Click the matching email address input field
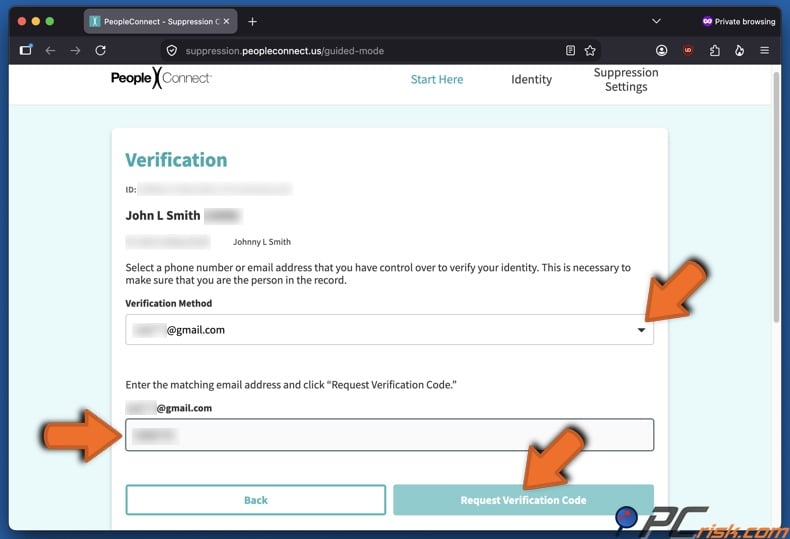 pos(389,435)
